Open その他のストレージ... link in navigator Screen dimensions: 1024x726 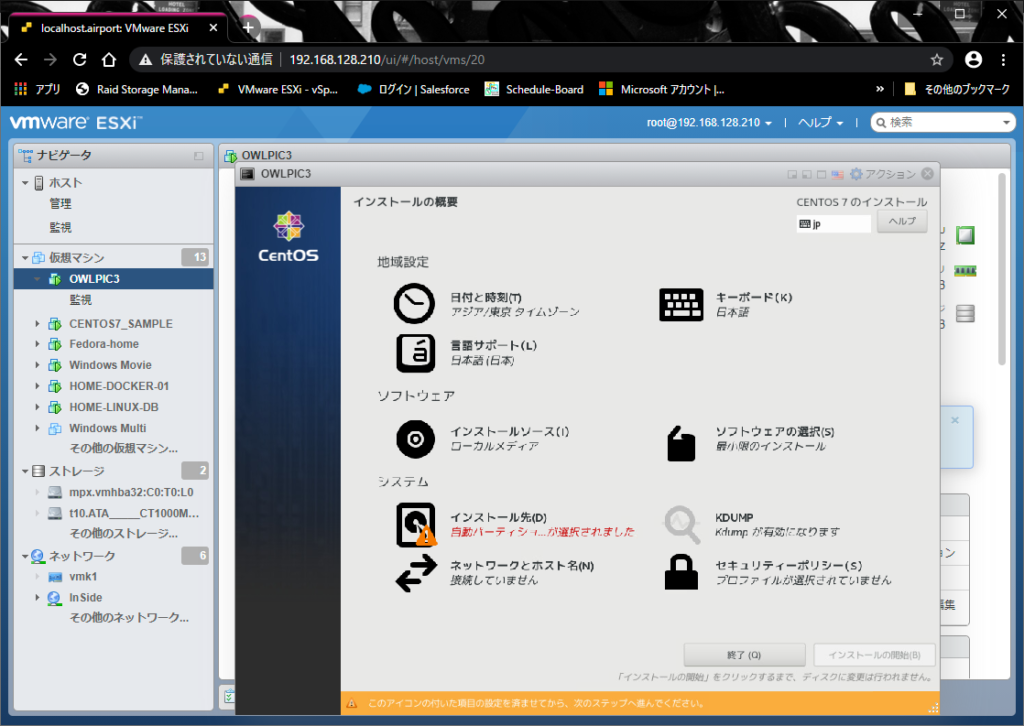[x=123, y=533]
